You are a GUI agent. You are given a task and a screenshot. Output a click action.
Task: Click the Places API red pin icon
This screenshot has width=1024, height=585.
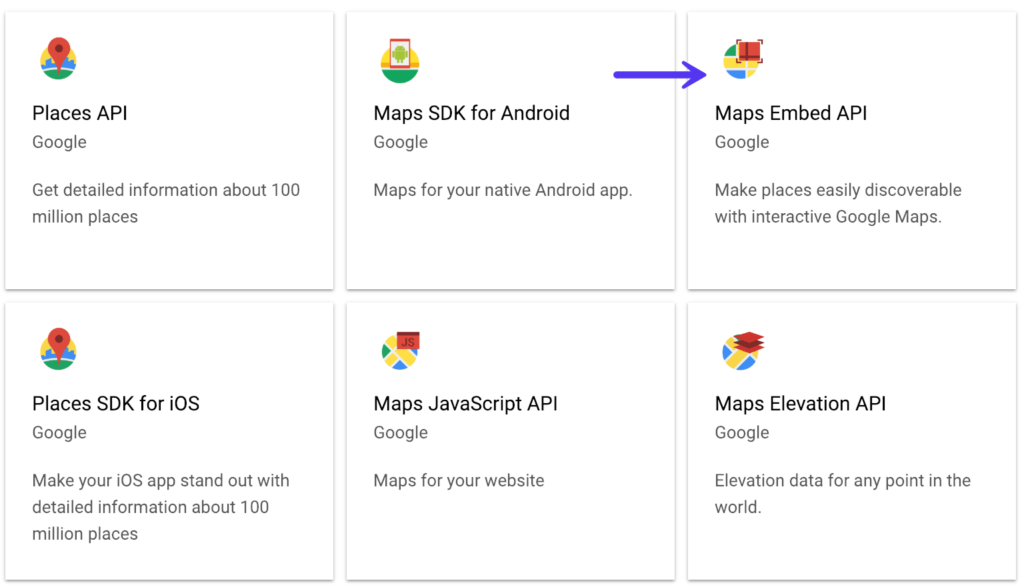click(57, 57)
